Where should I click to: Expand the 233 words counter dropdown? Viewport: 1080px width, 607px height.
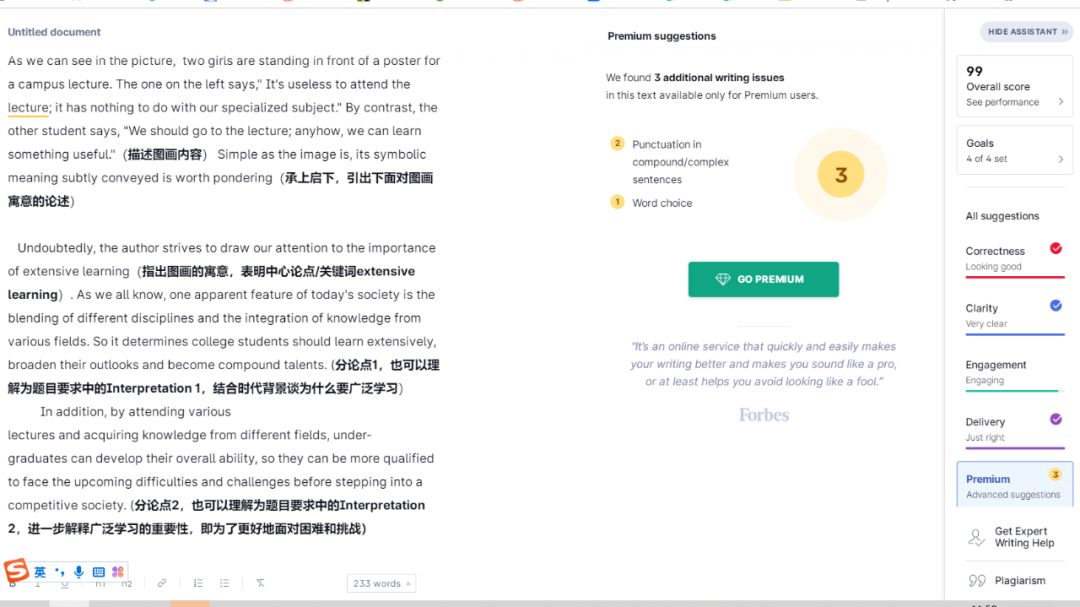381,583
